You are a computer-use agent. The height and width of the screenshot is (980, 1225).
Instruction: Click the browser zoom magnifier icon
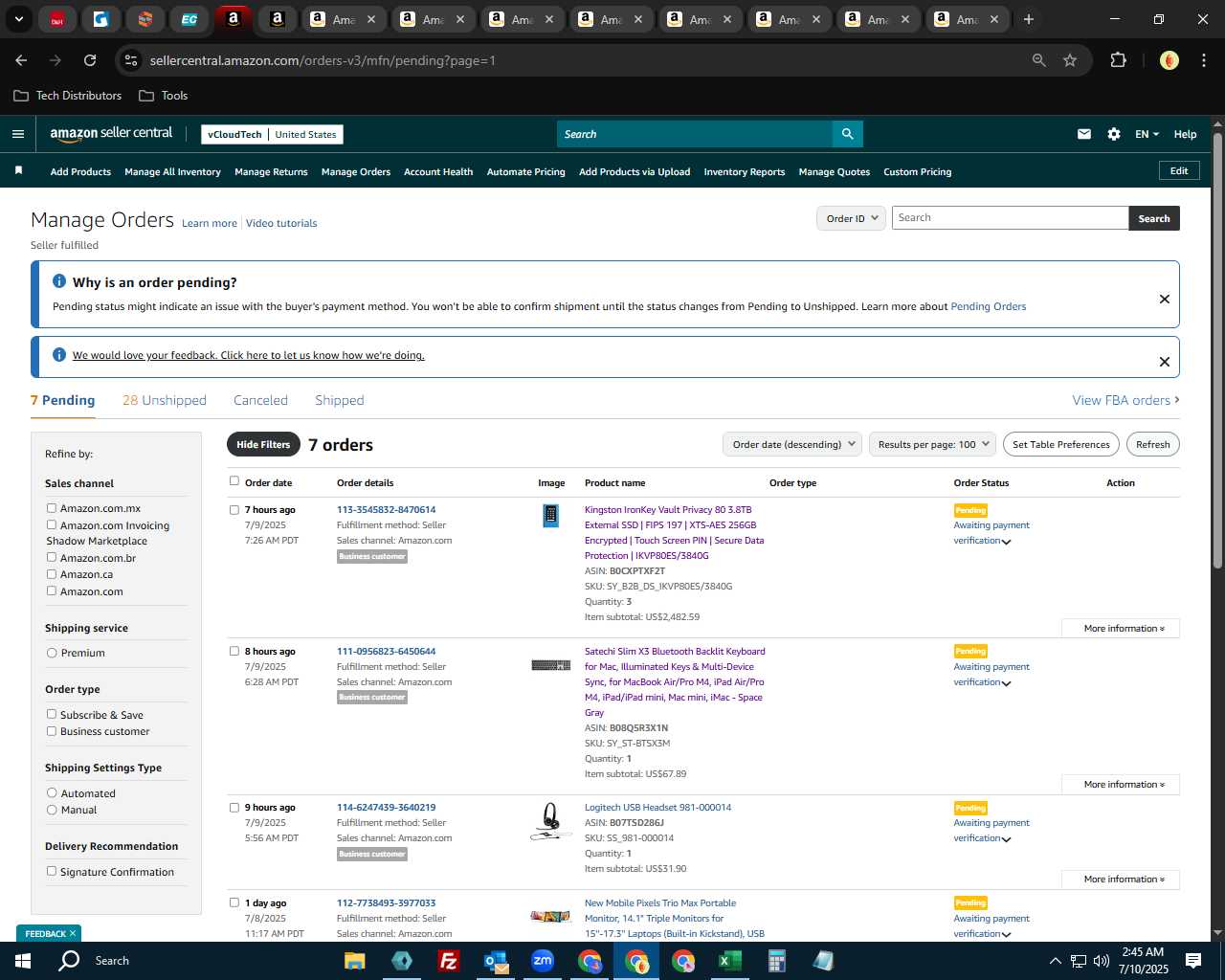(x=1039, y=60)
